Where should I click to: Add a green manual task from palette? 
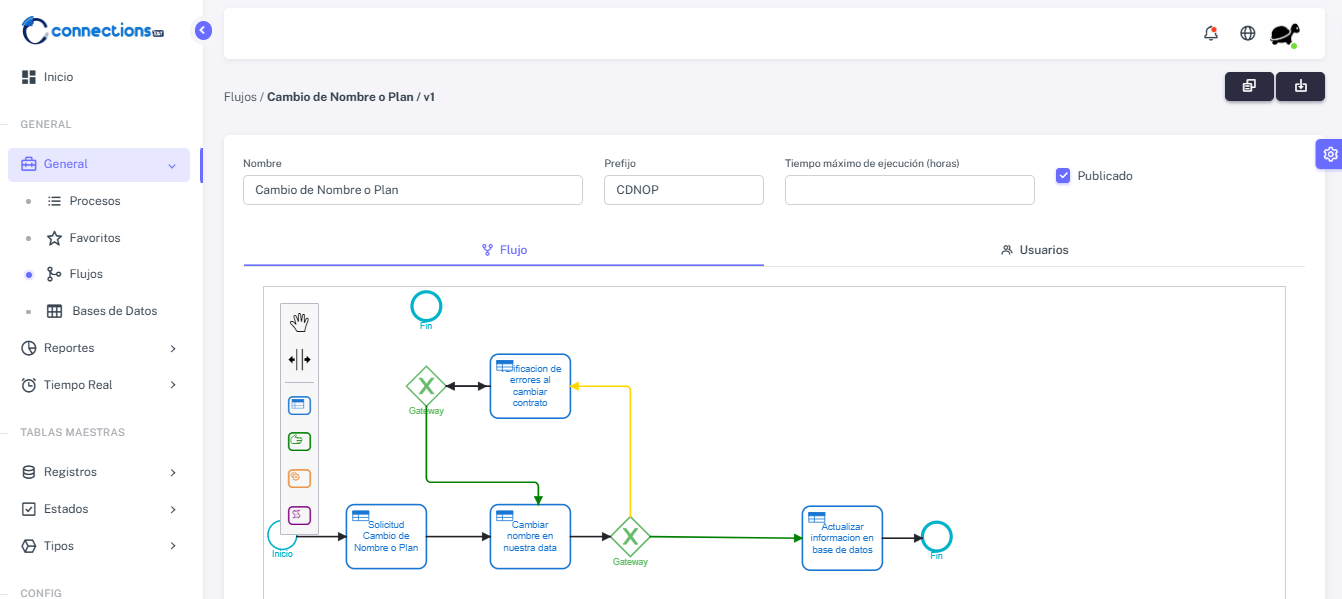(299, 441)
